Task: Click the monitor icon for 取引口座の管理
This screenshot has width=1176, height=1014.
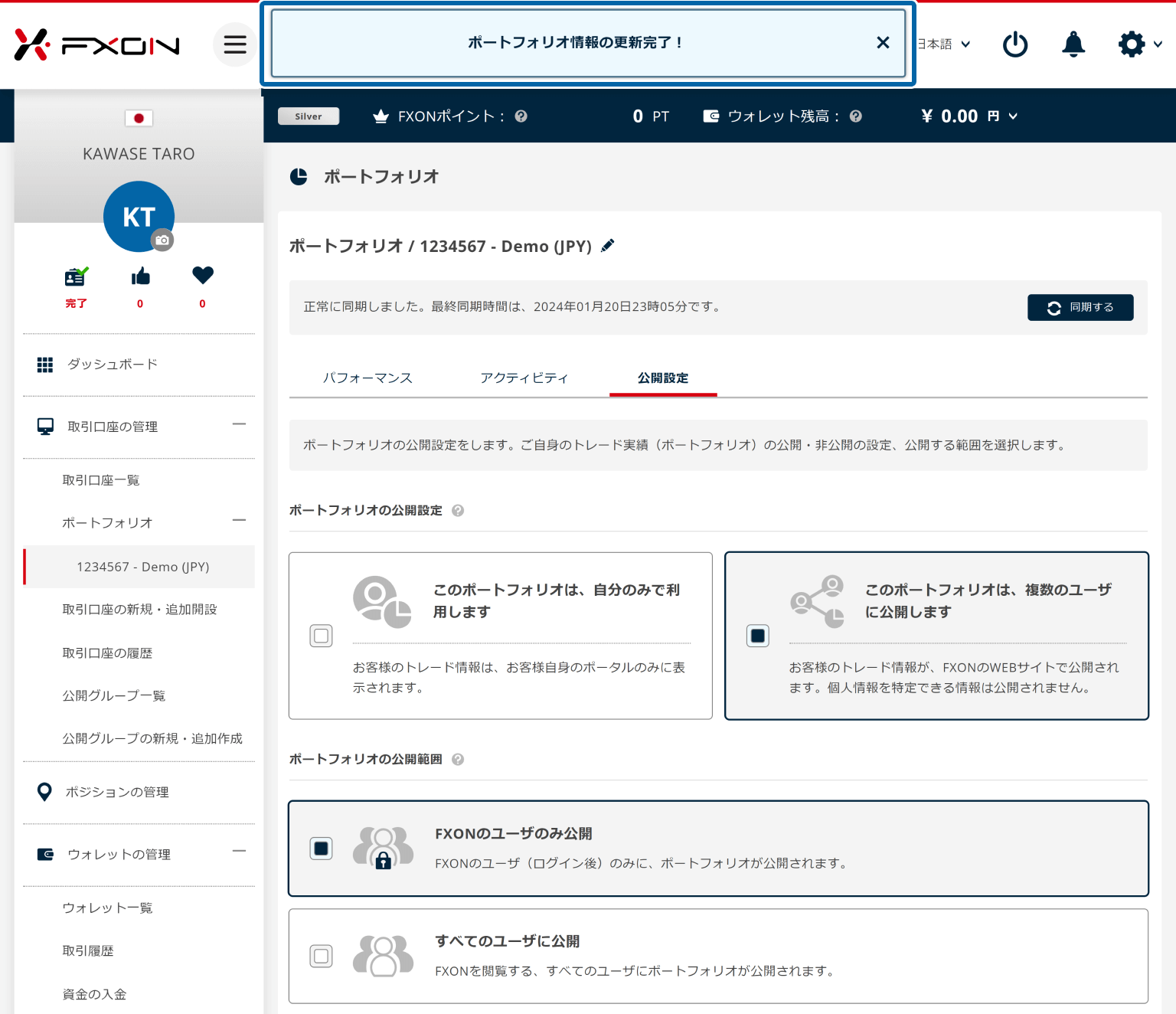Action: click(45, 427)
